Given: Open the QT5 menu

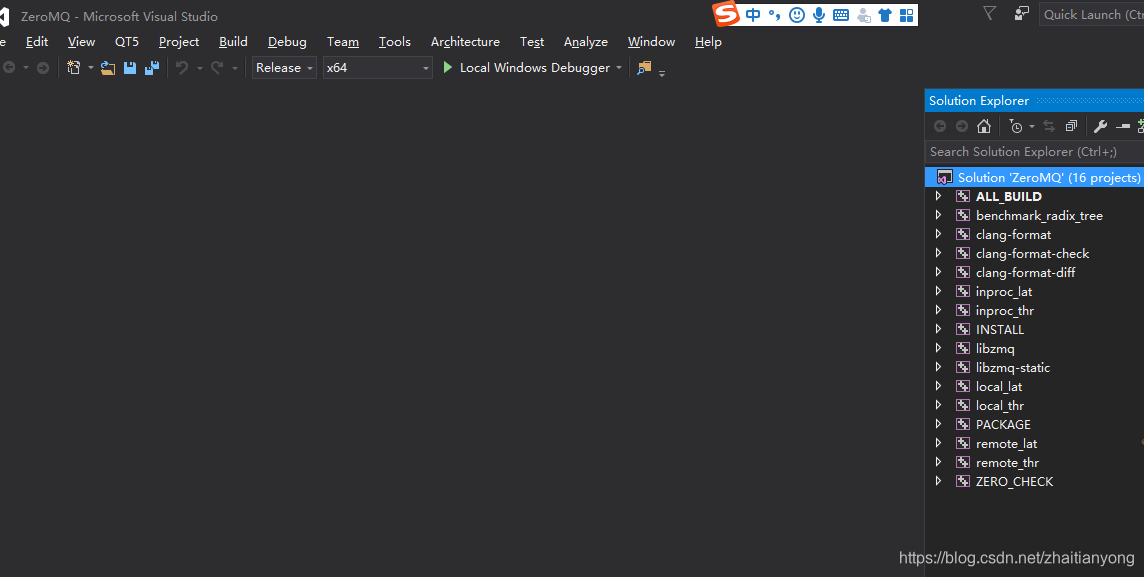Looking at the screenshot, I should (126, 42).
